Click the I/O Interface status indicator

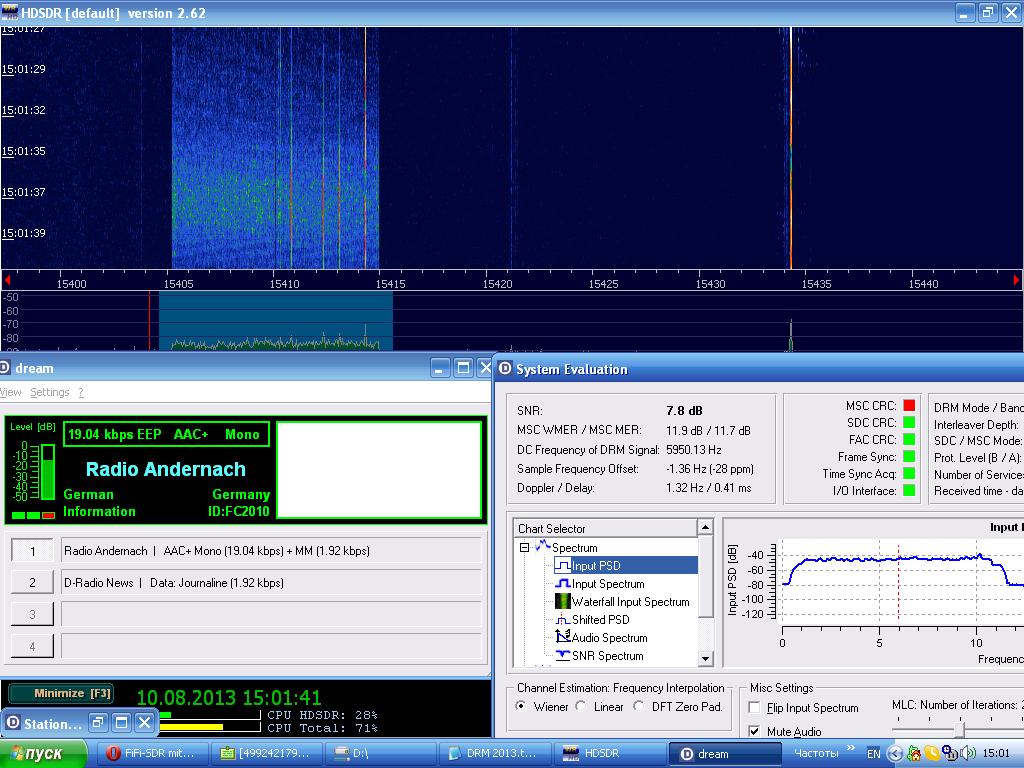pos(908,490)
